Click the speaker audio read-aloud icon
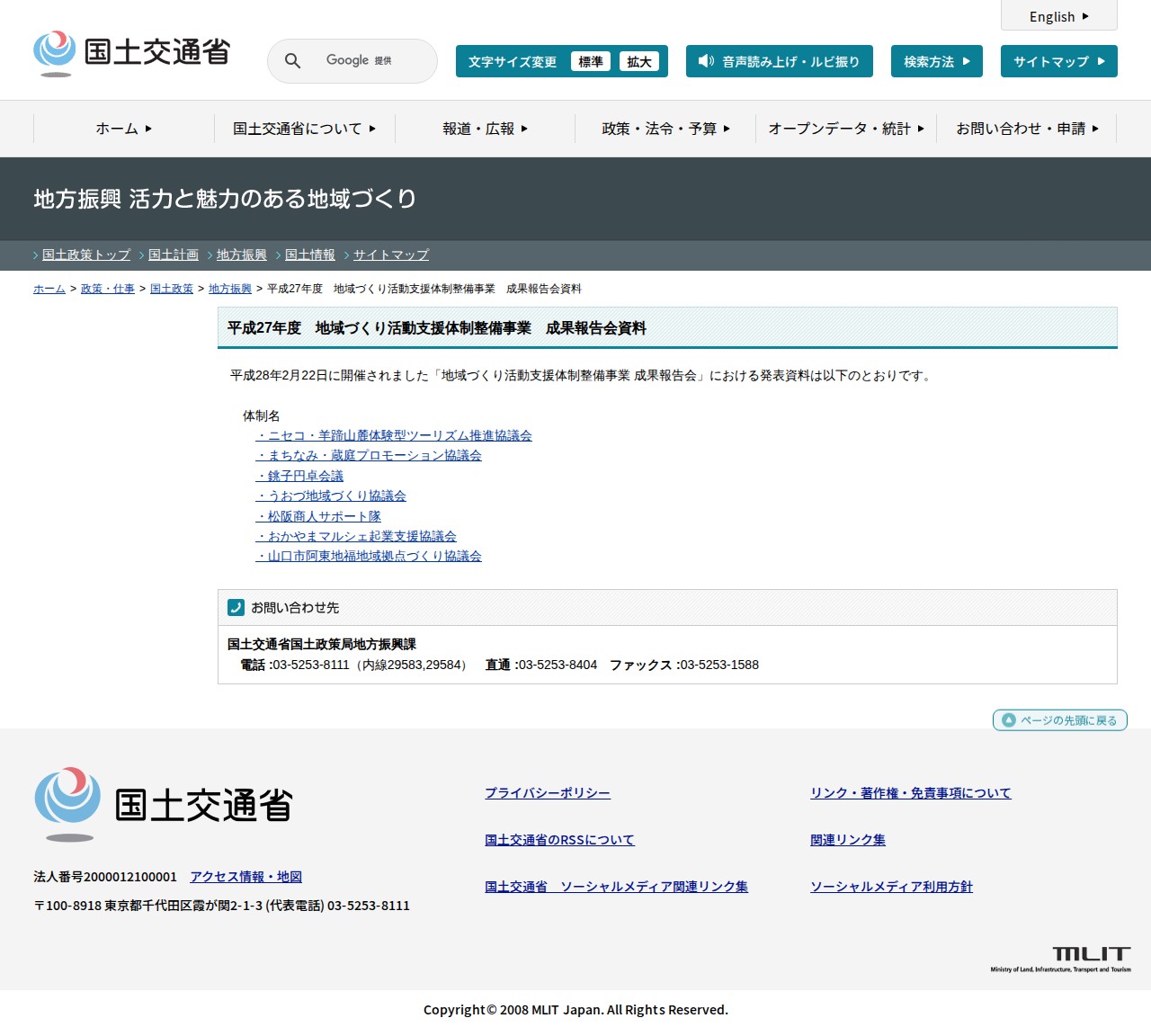1151x1036 pixels. click(x=706, y=61)
